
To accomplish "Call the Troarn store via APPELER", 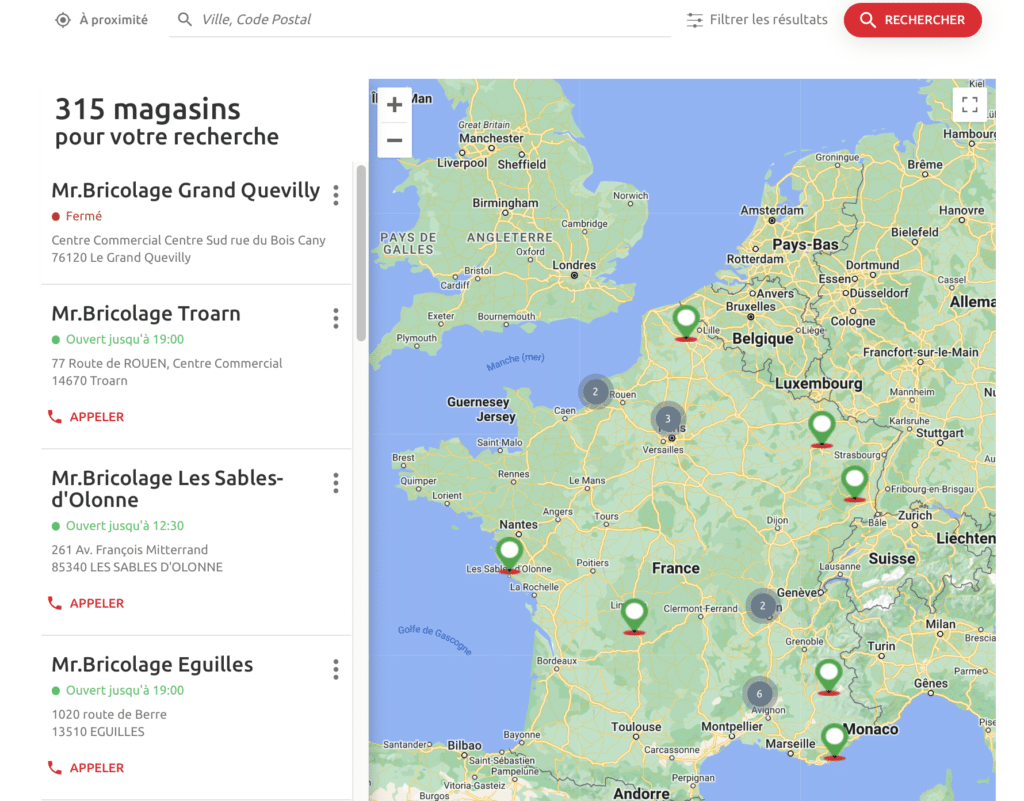I will 86,416.
